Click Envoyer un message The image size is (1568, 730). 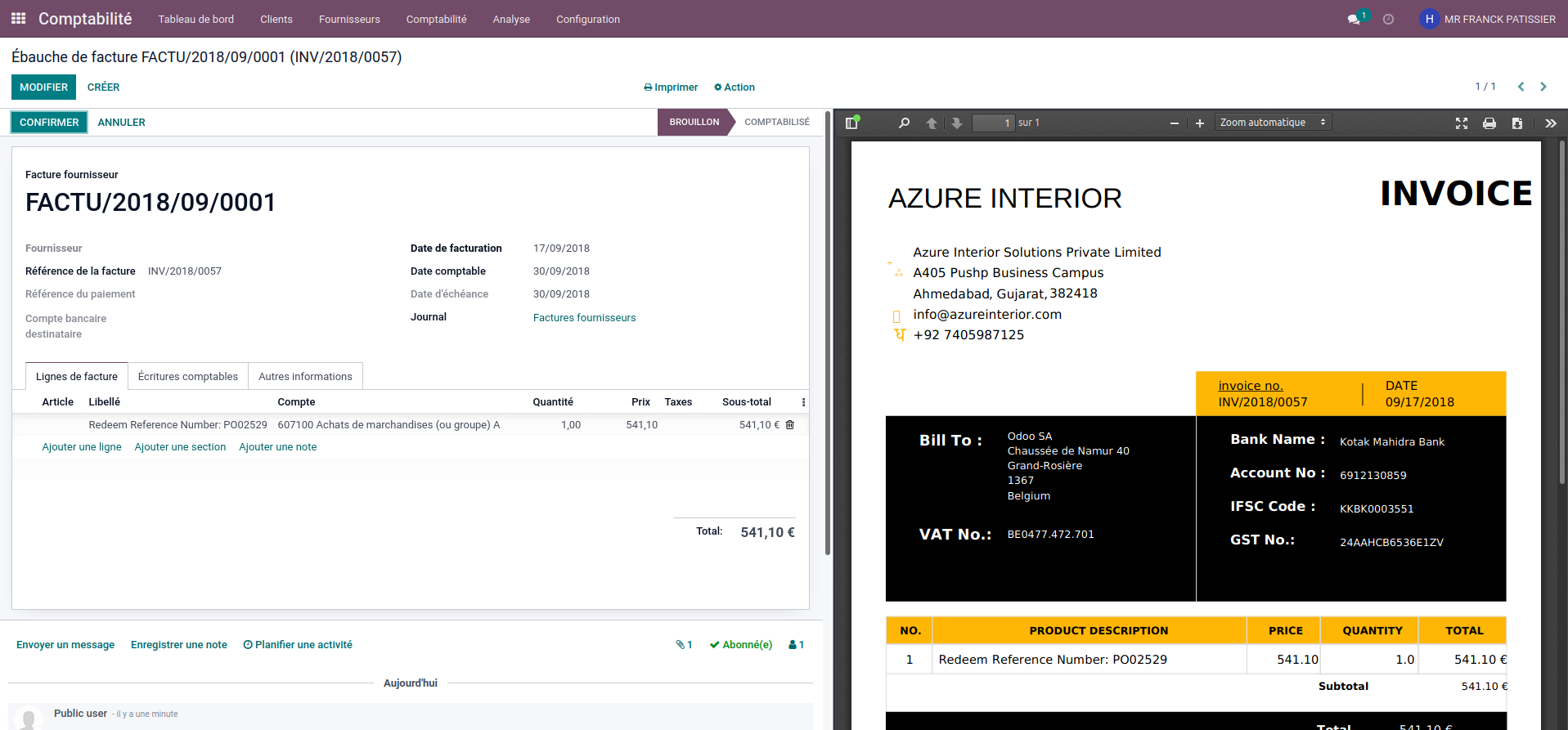point(65,645)
